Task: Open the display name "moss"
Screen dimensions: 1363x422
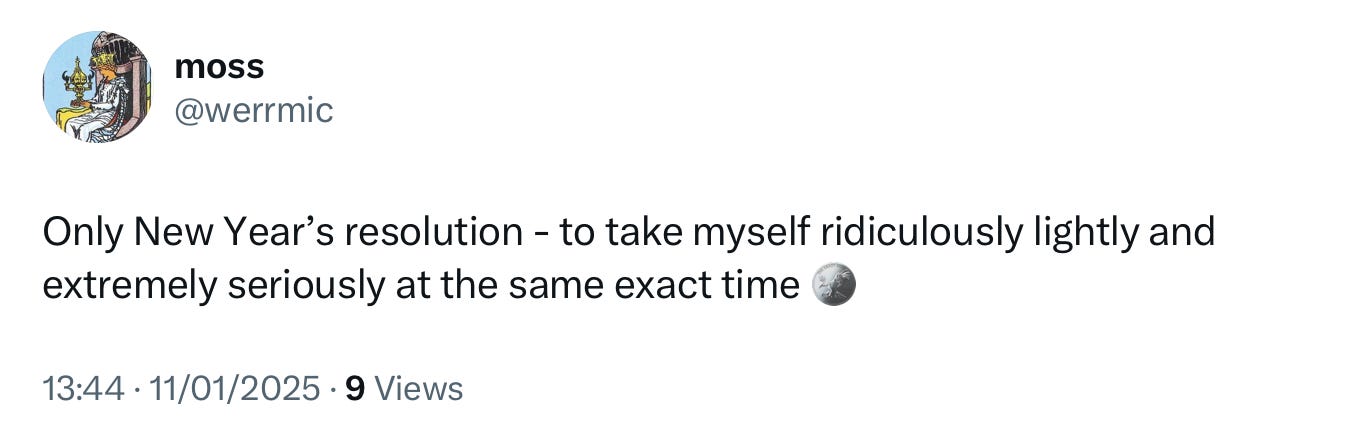Action: coord(219,66)
